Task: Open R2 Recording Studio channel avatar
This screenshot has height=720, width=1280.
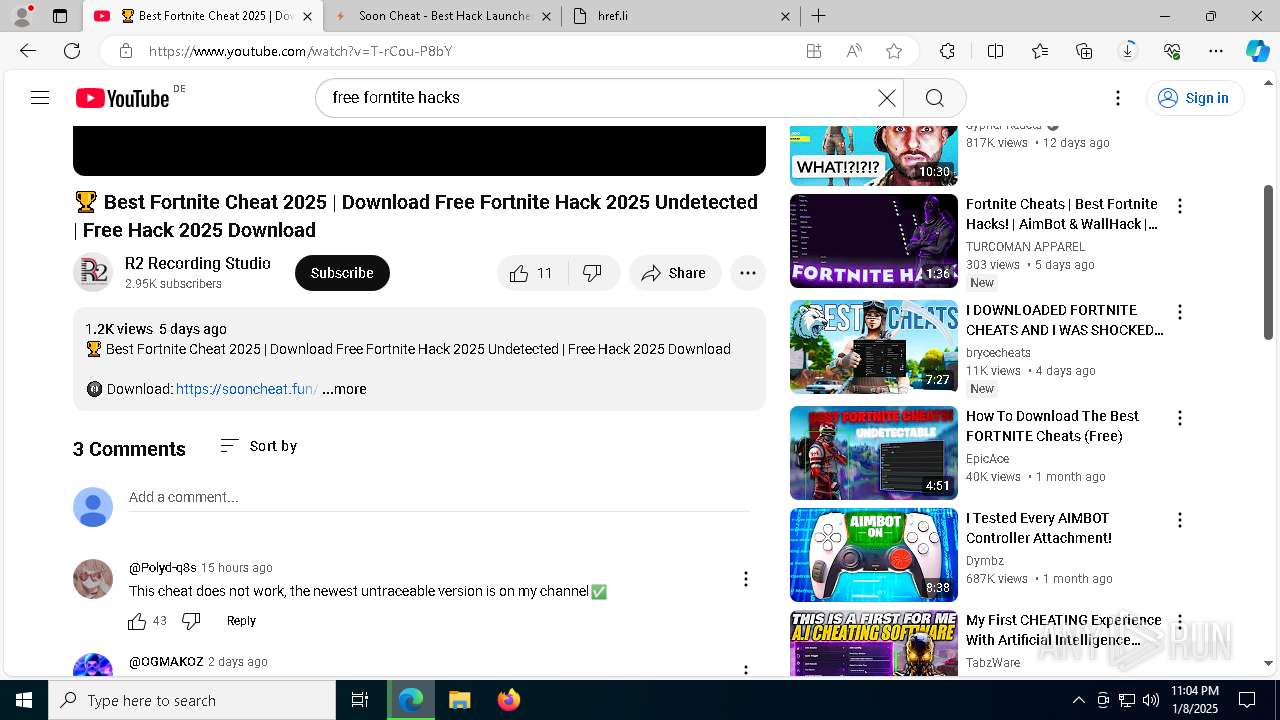Action: point(93,273)
